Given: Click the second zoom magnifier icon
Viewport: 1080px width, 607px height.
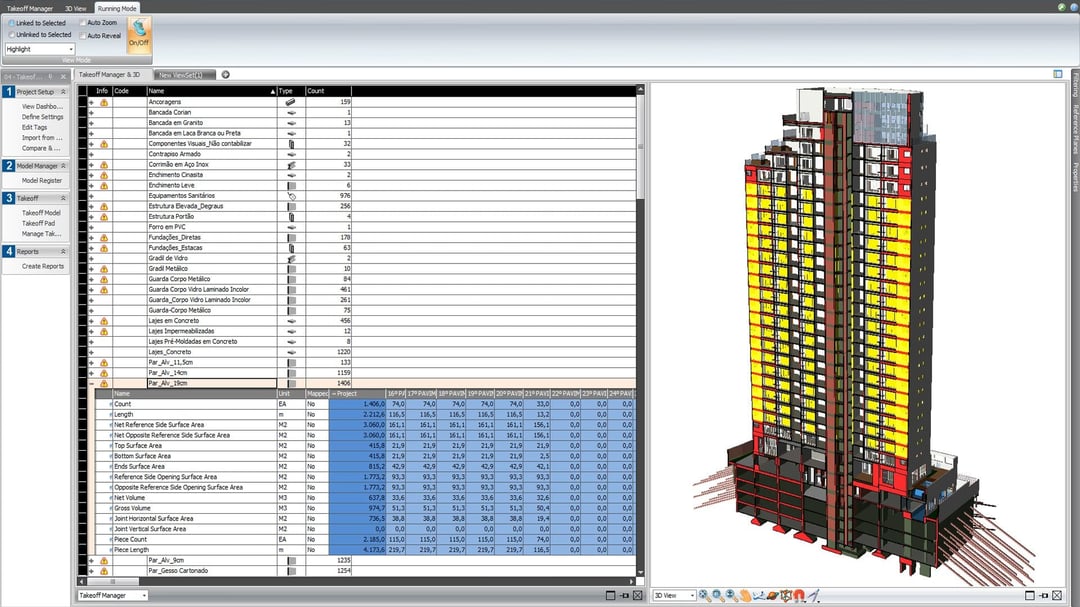Looking at the screenshot, I should [718, 595].
